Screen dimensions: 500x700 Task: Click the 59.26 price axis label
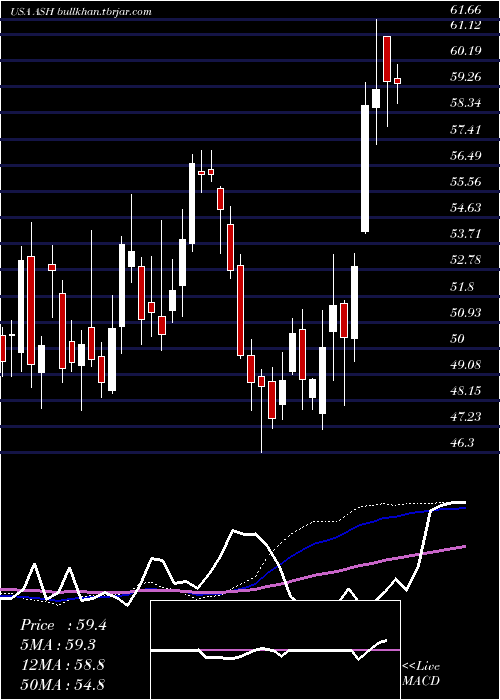[x=466, y=77]
